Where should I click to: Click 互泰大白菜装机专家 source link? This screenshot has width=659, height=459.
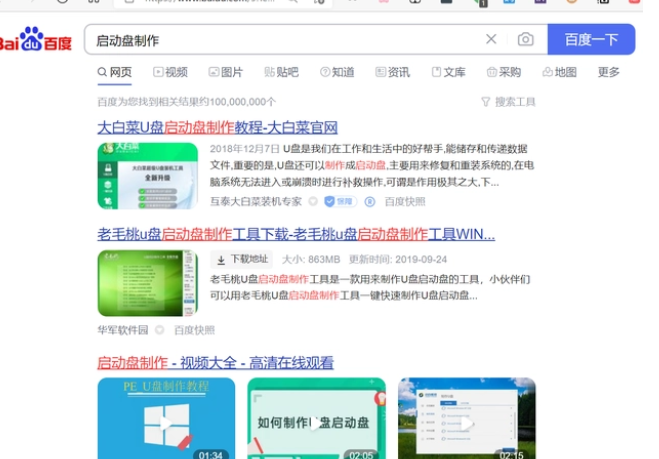click(x=256, y=202)
